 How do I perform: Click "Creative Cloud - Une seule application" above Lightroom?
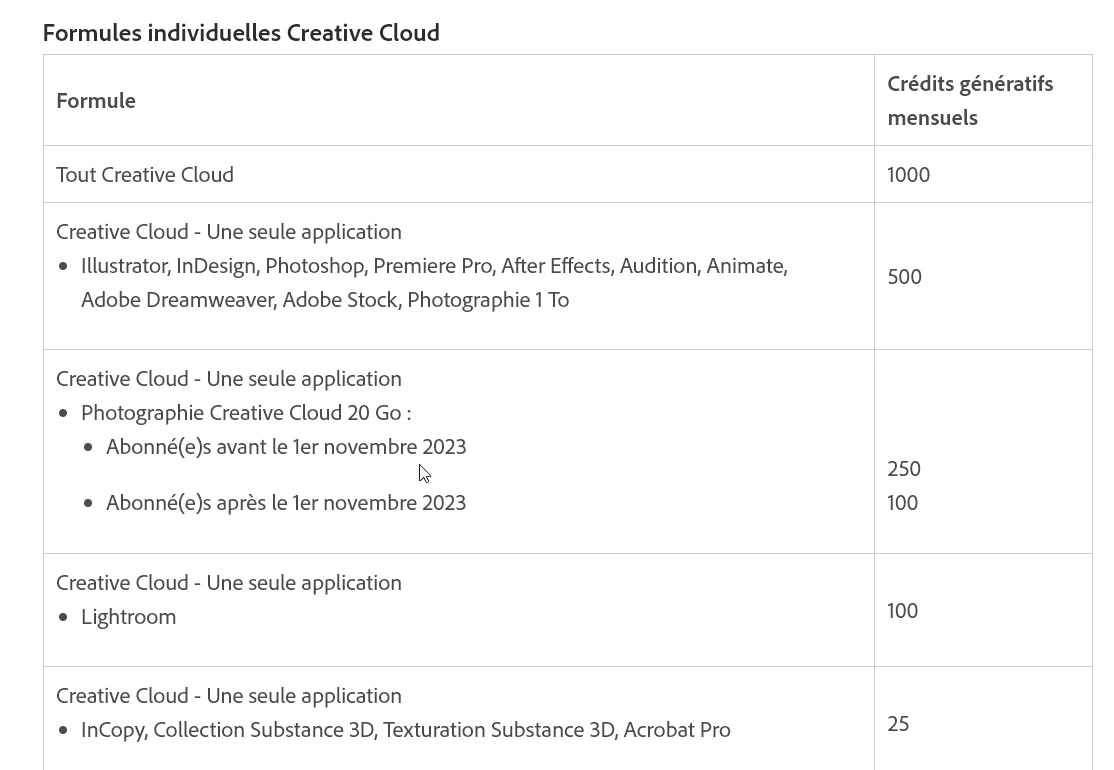coord(229,582)
